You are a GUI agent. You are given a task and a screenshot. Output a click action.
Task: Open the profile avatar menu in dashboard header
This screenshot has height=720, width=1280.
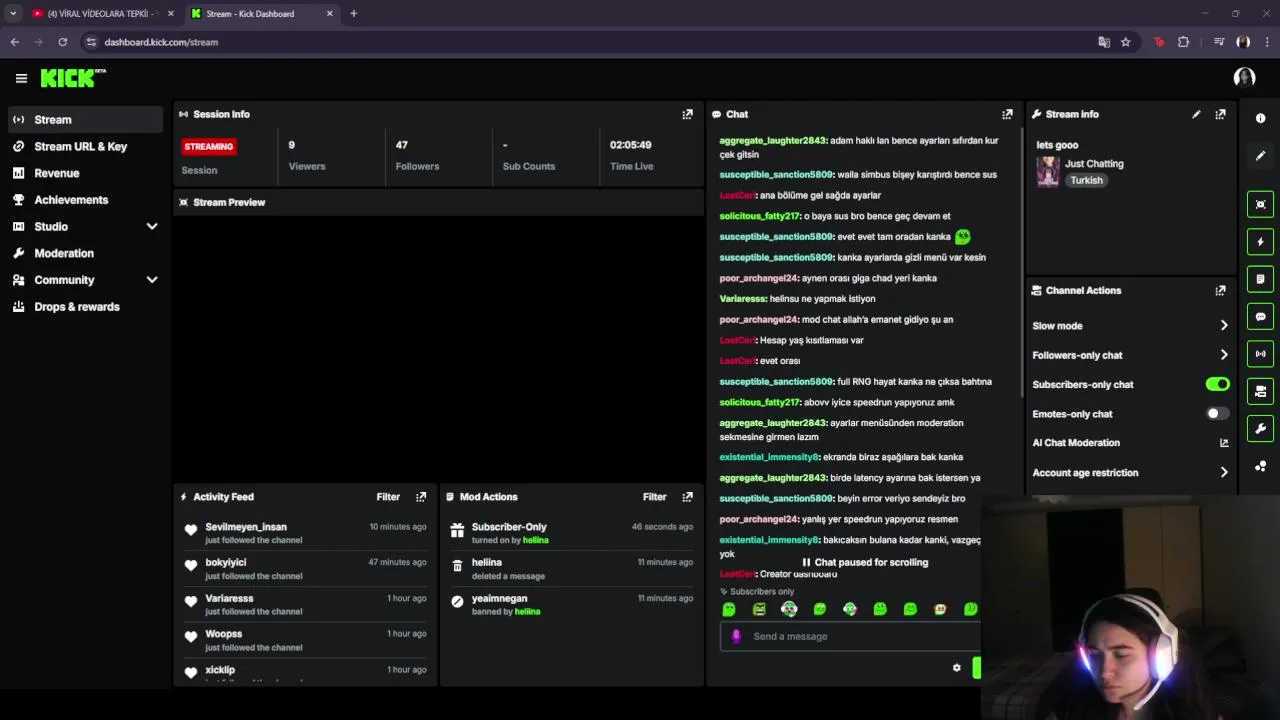point(1244,78)
